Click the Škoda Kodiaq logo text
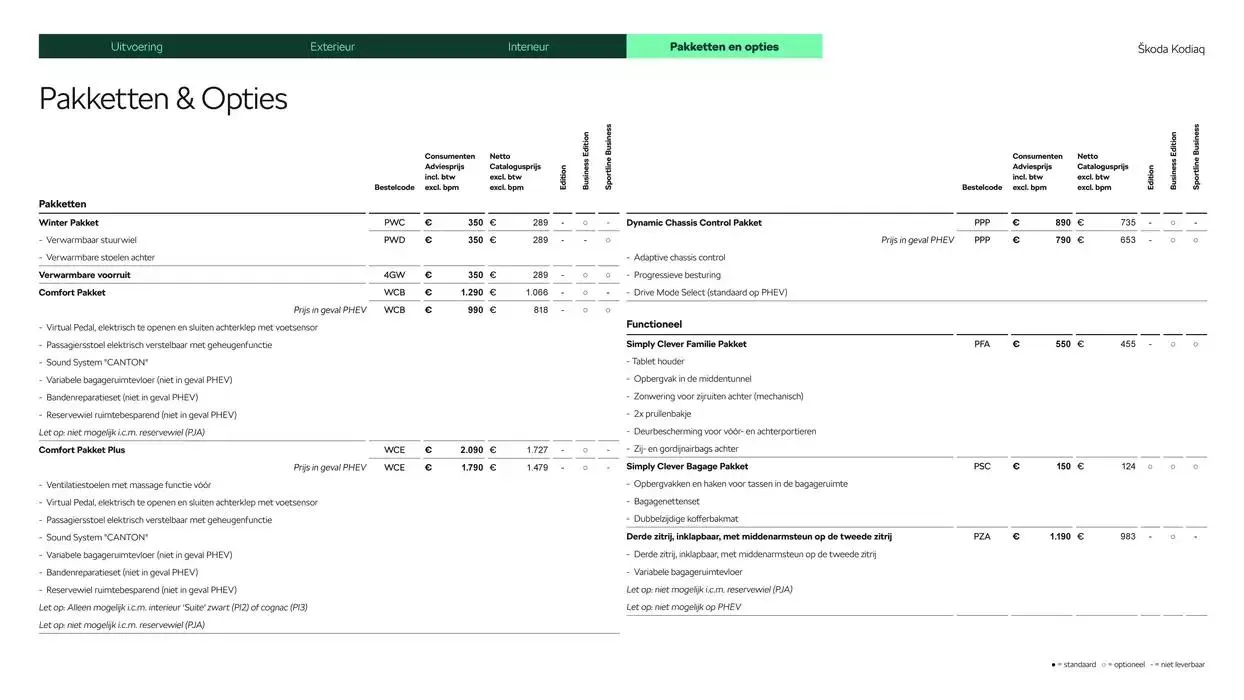1244x700 pixels. click(x=1170, y=48)
